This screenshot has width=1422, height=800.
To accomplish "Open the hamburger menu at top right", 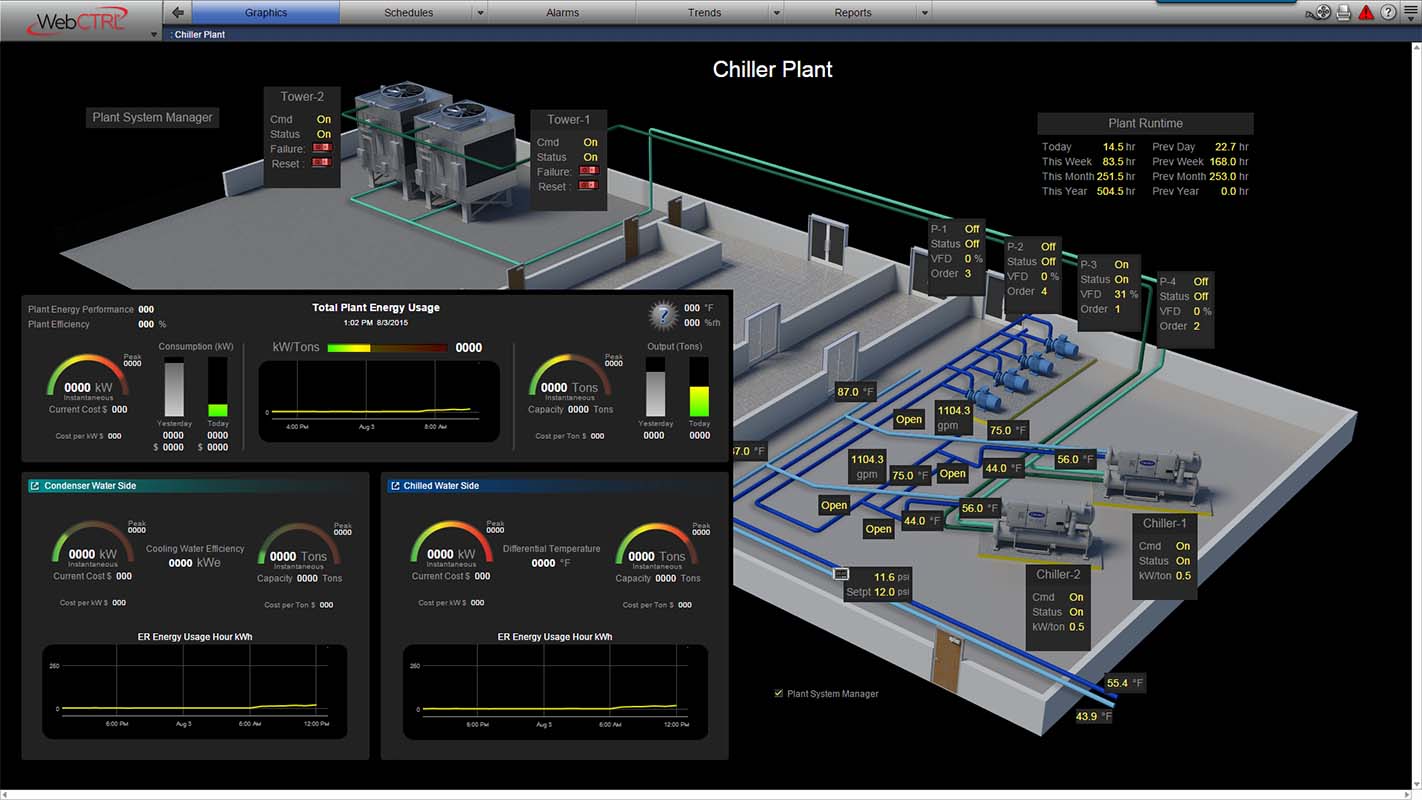I will point(1411,9).
